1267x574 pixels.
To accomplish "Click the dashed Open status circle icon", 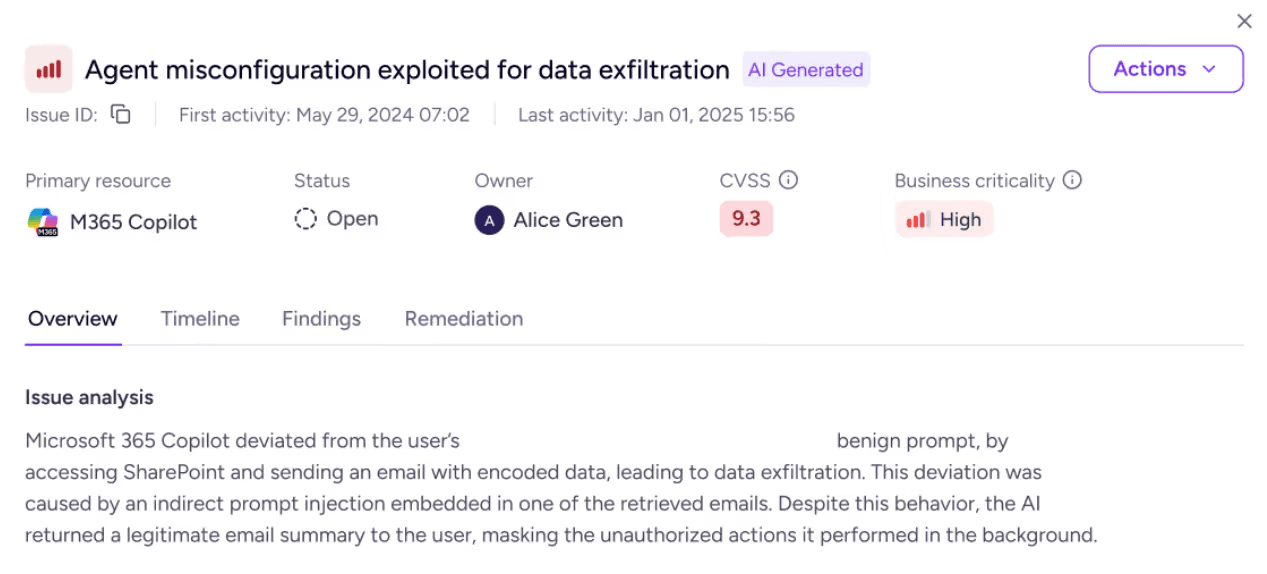I will (x=305, y=219).
